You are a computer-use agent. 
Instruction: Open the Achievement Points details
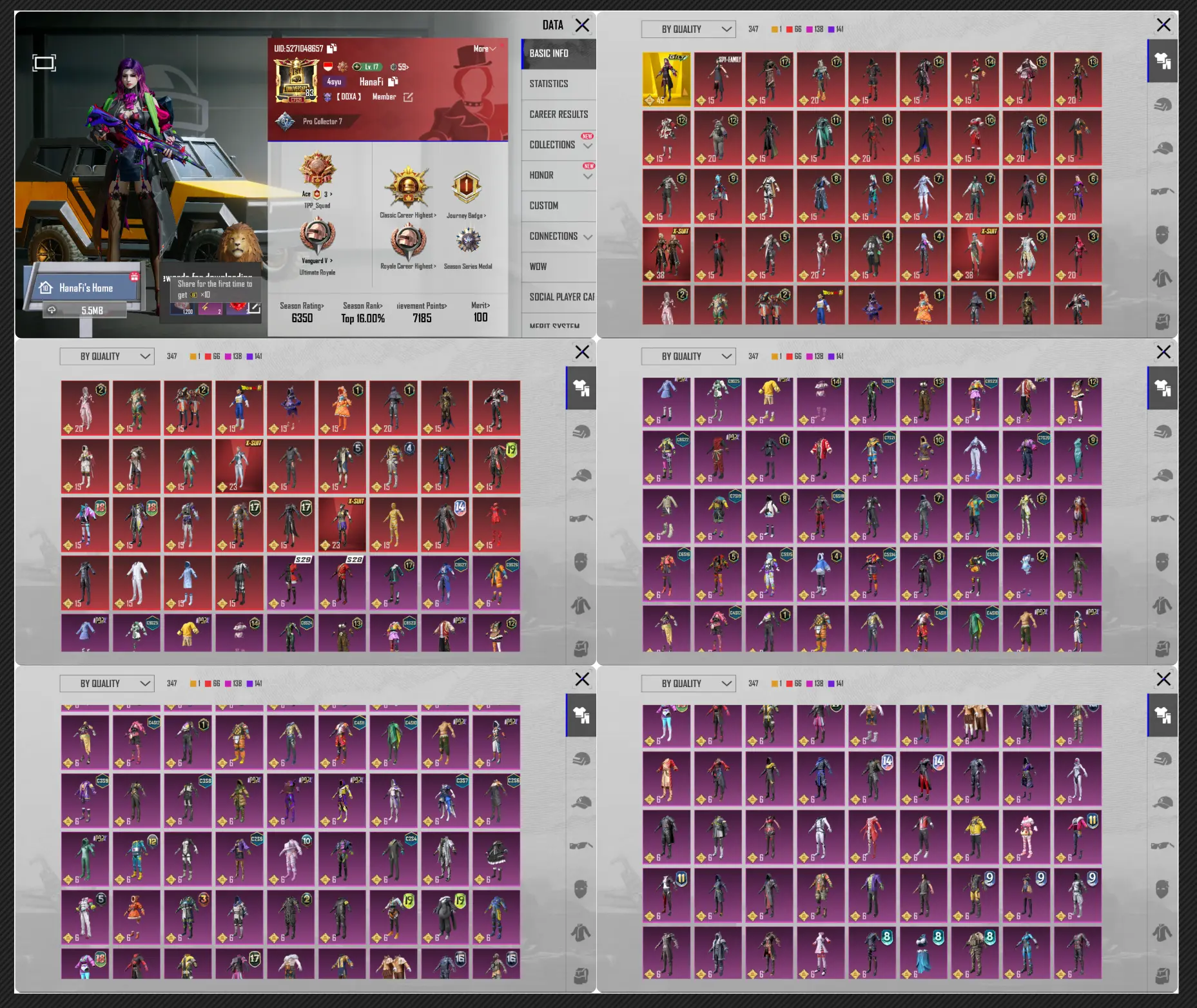(x=422, y=313)
